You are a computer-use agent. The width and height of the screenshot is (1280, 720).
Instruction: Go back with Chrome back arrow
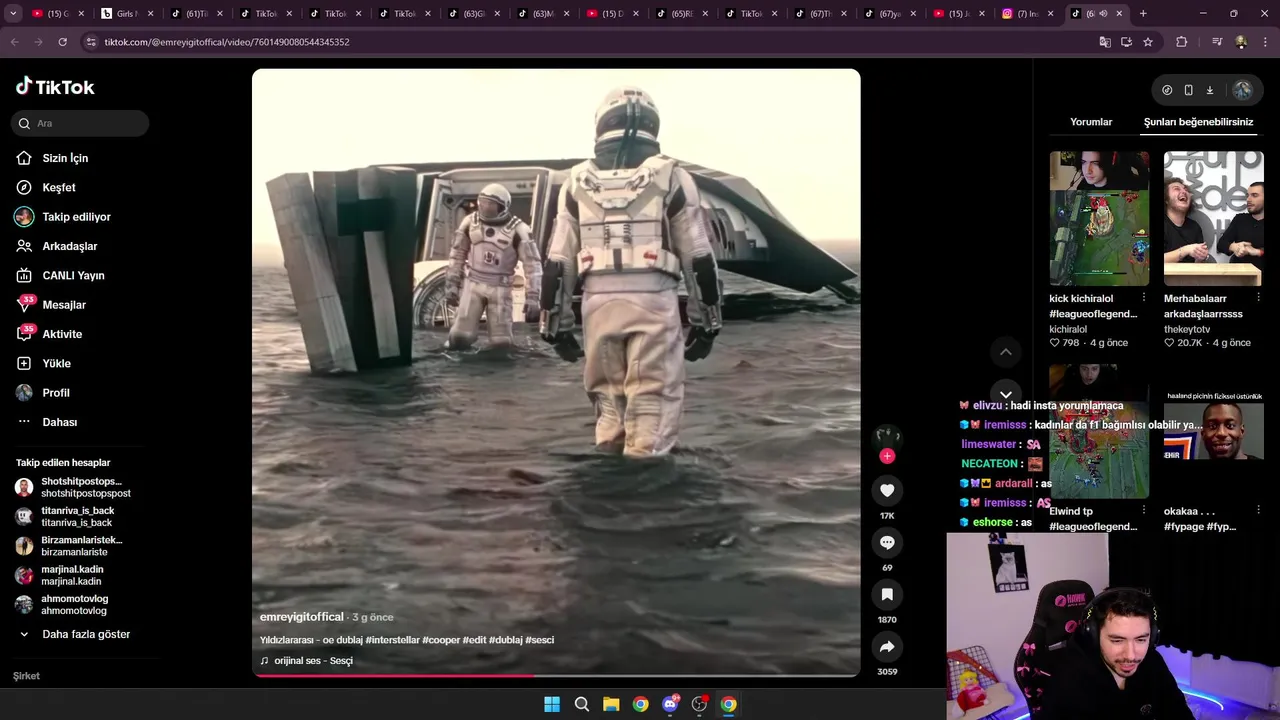click(x=14, y=42)
